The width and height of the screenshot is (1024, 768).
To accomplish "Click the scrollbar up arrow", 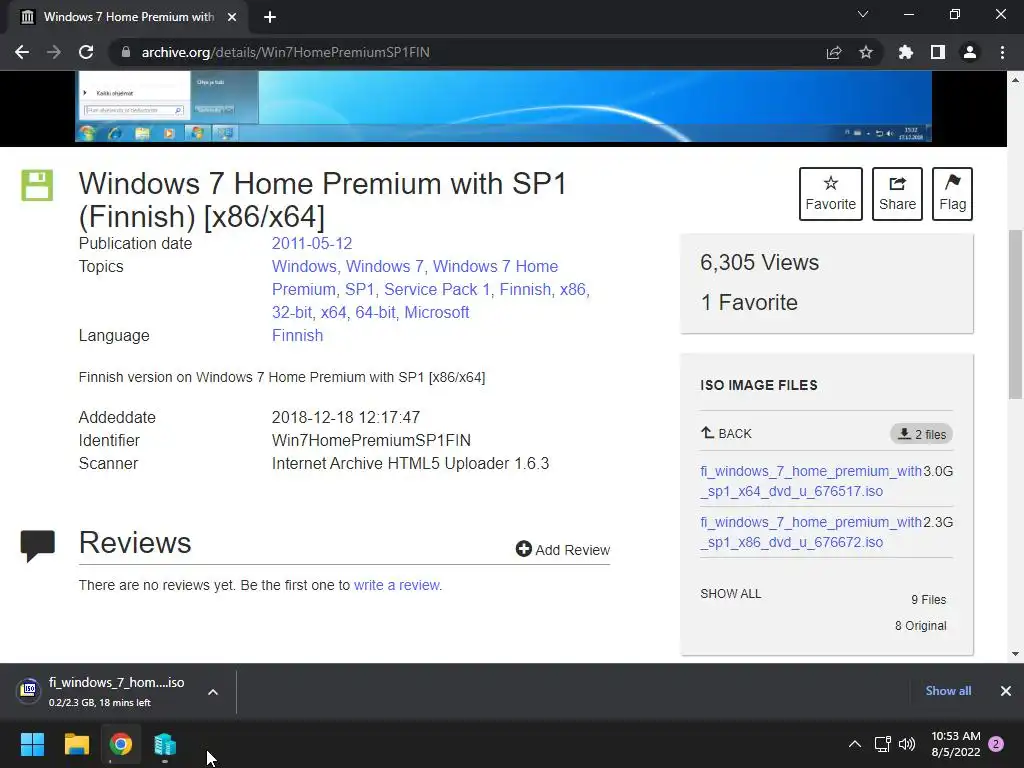I will click(1015, 80).
